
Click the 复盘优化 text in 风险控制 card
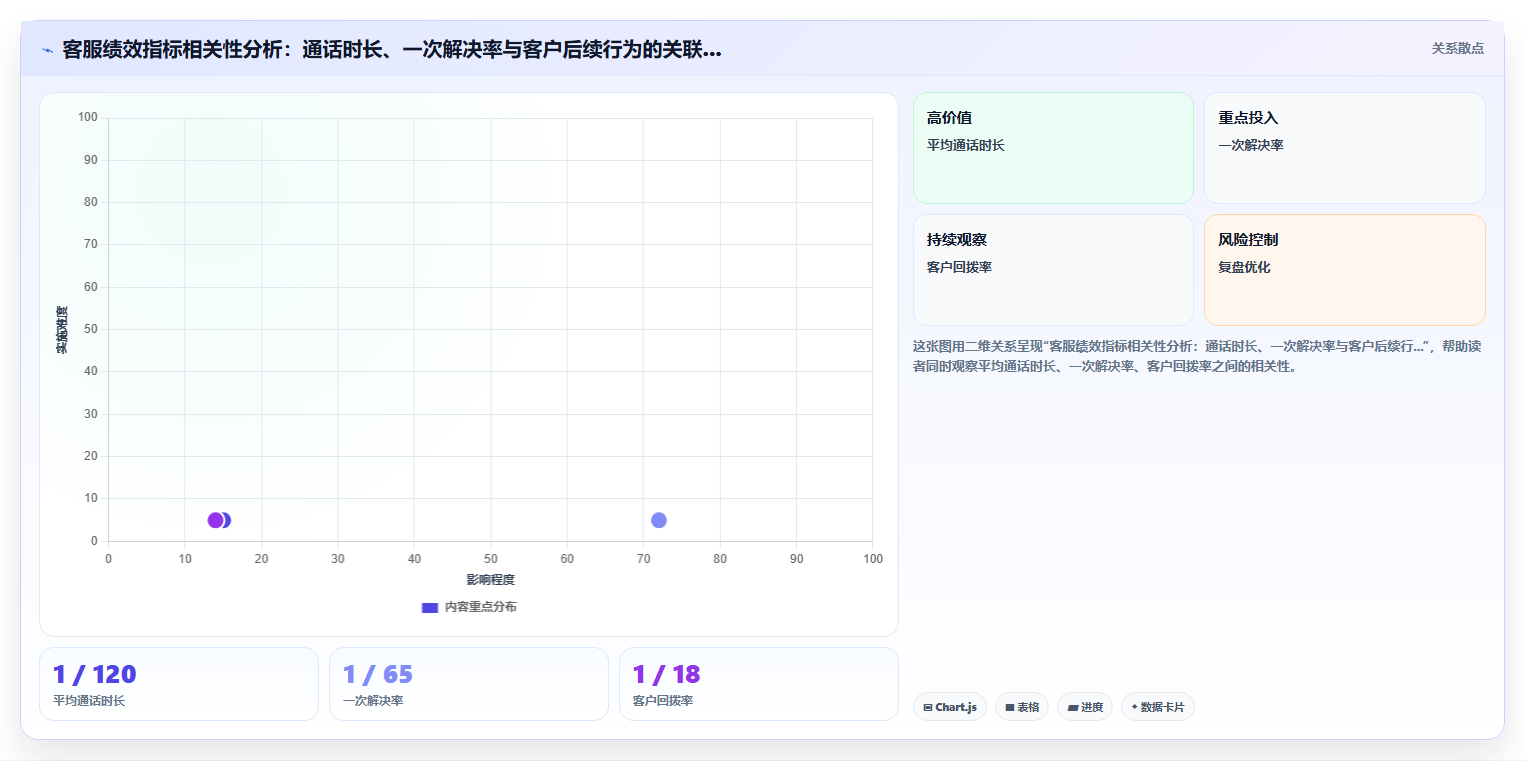pos(1244,267)
